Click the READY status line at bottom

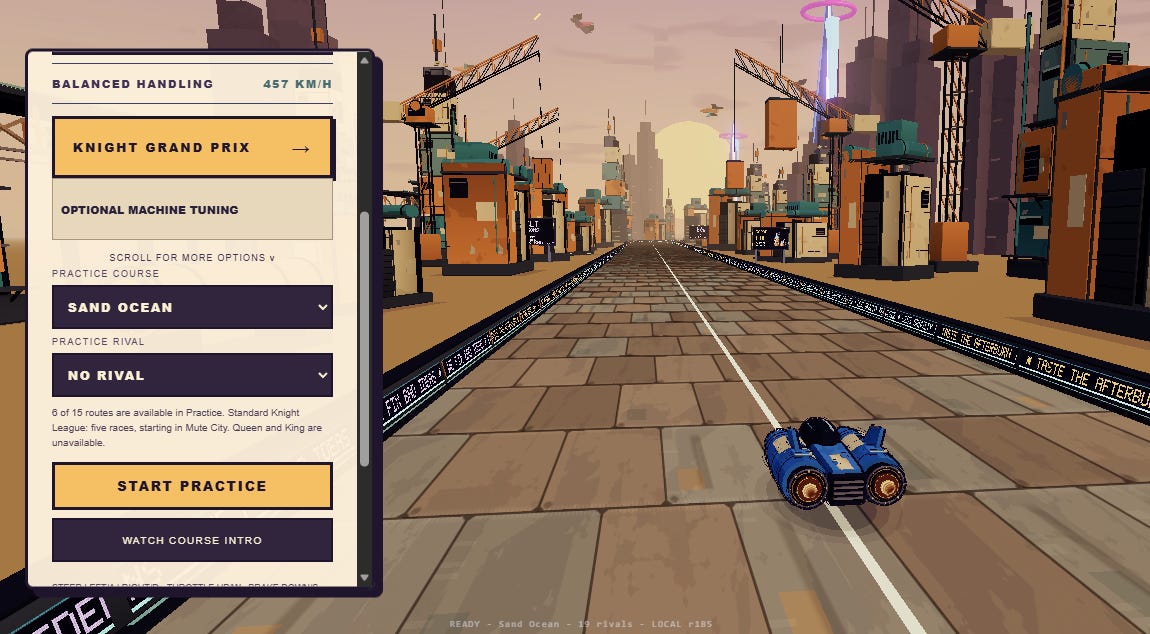point(580,624)
